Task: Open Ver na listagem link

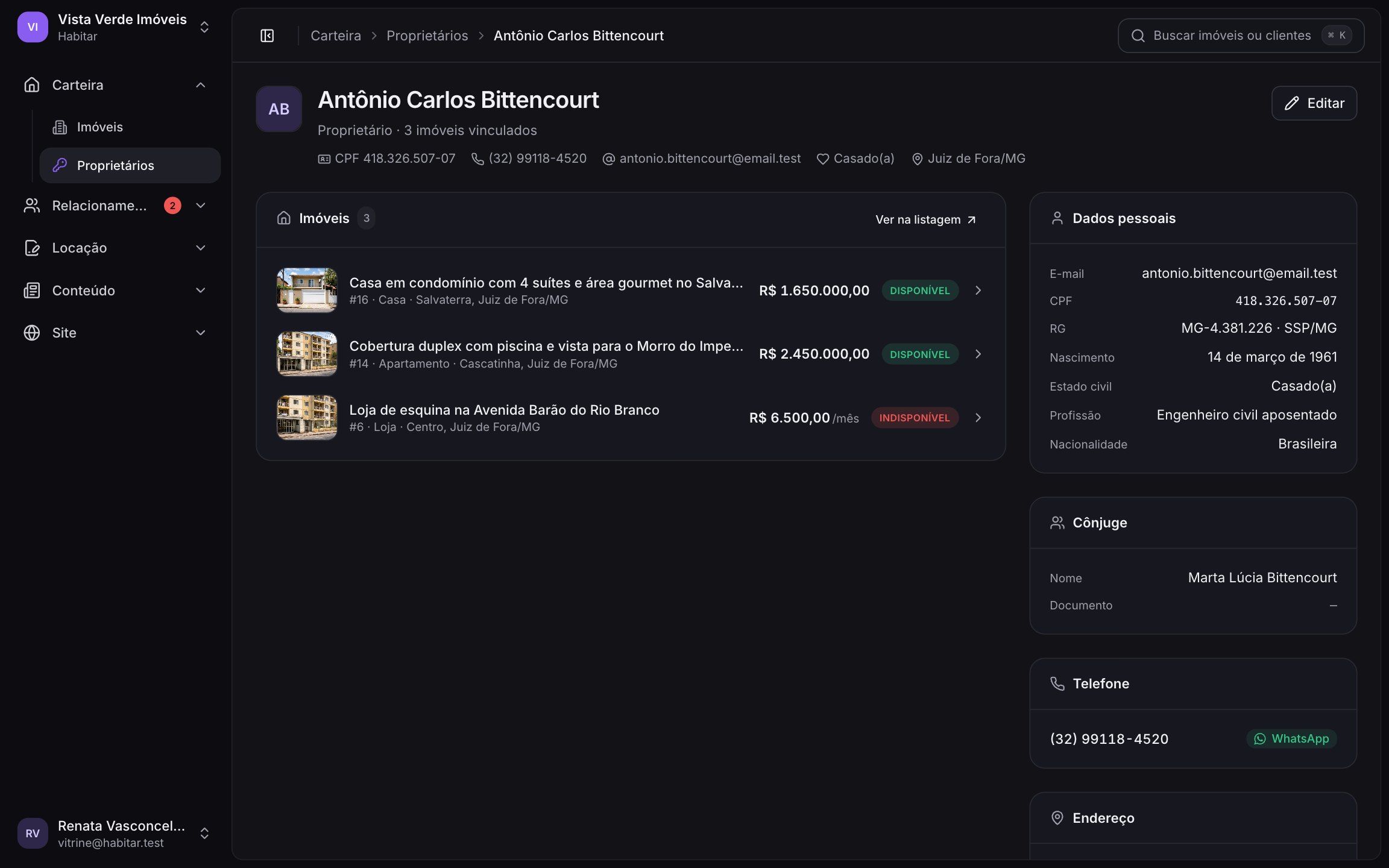Action: click(926, 219)
